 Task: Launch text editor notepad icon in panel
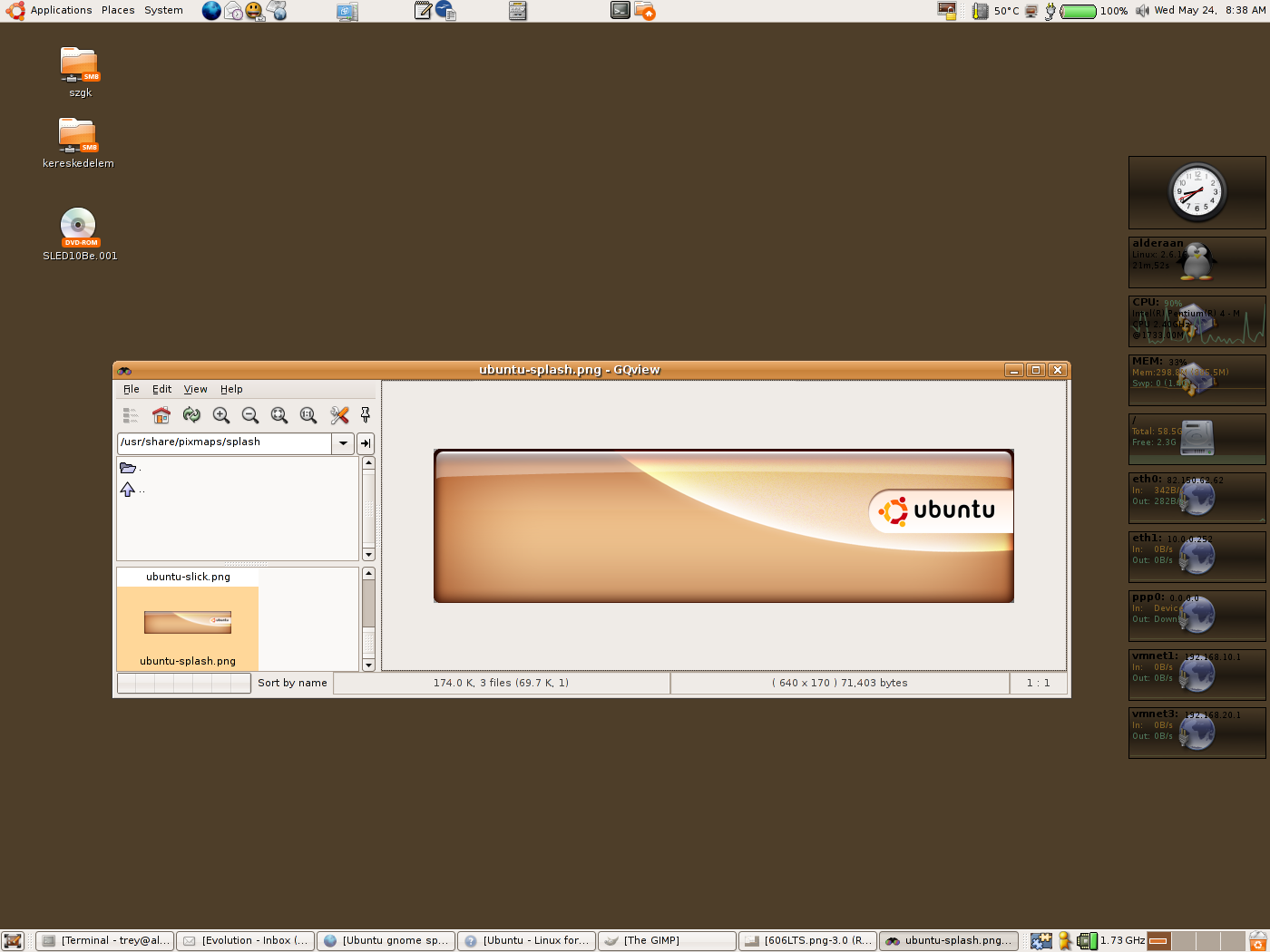(x=423, y=11)
